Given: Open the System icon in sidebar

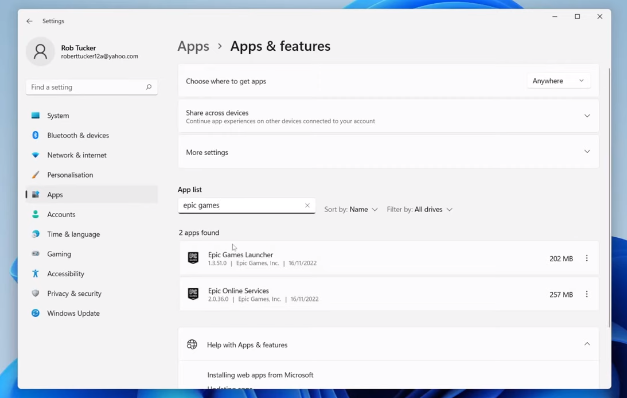Looking at the screenshot, I should [x=36, y=116].
